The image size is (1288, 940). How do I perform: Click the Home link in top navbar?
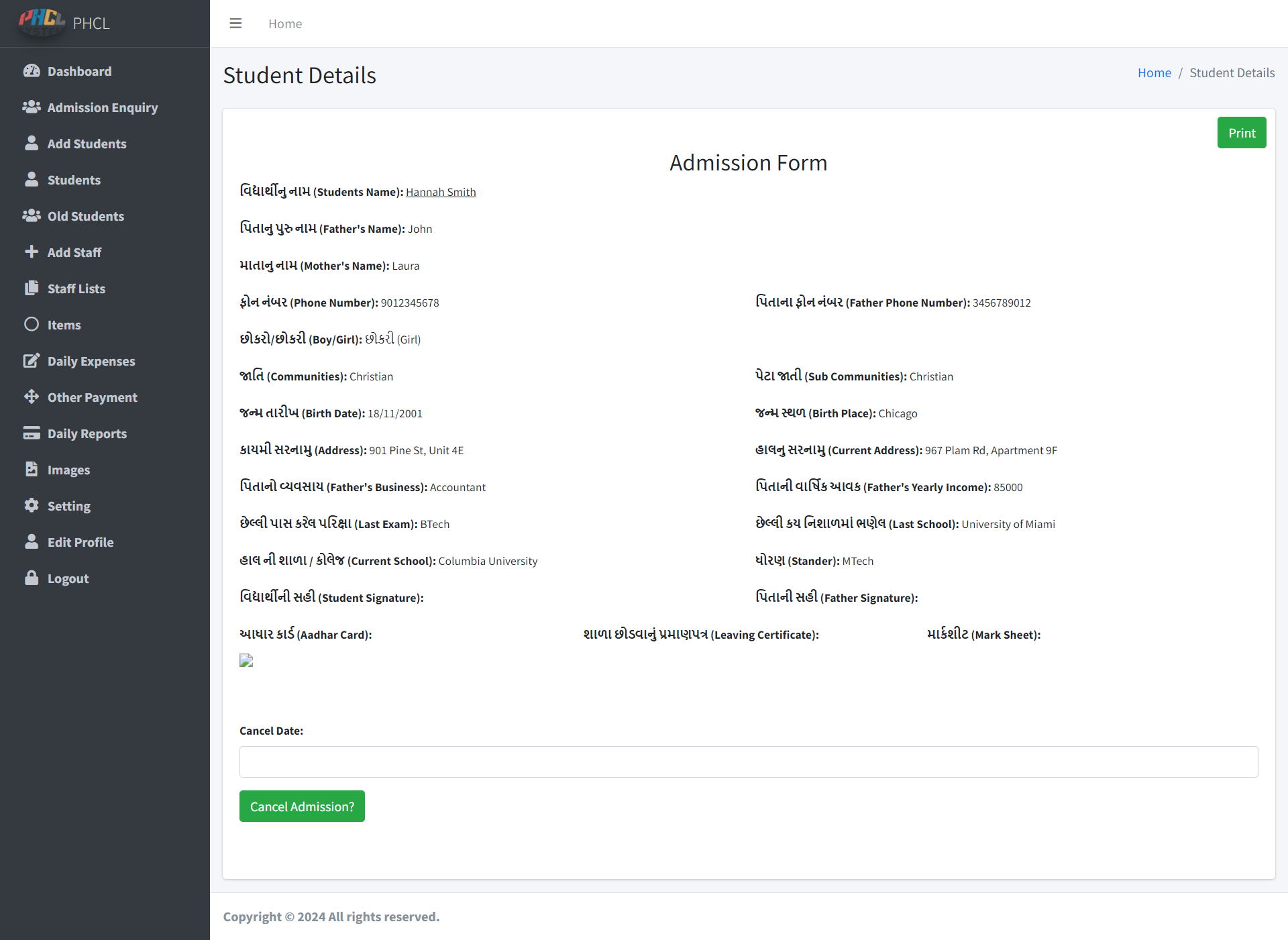(x=285, y=23)
